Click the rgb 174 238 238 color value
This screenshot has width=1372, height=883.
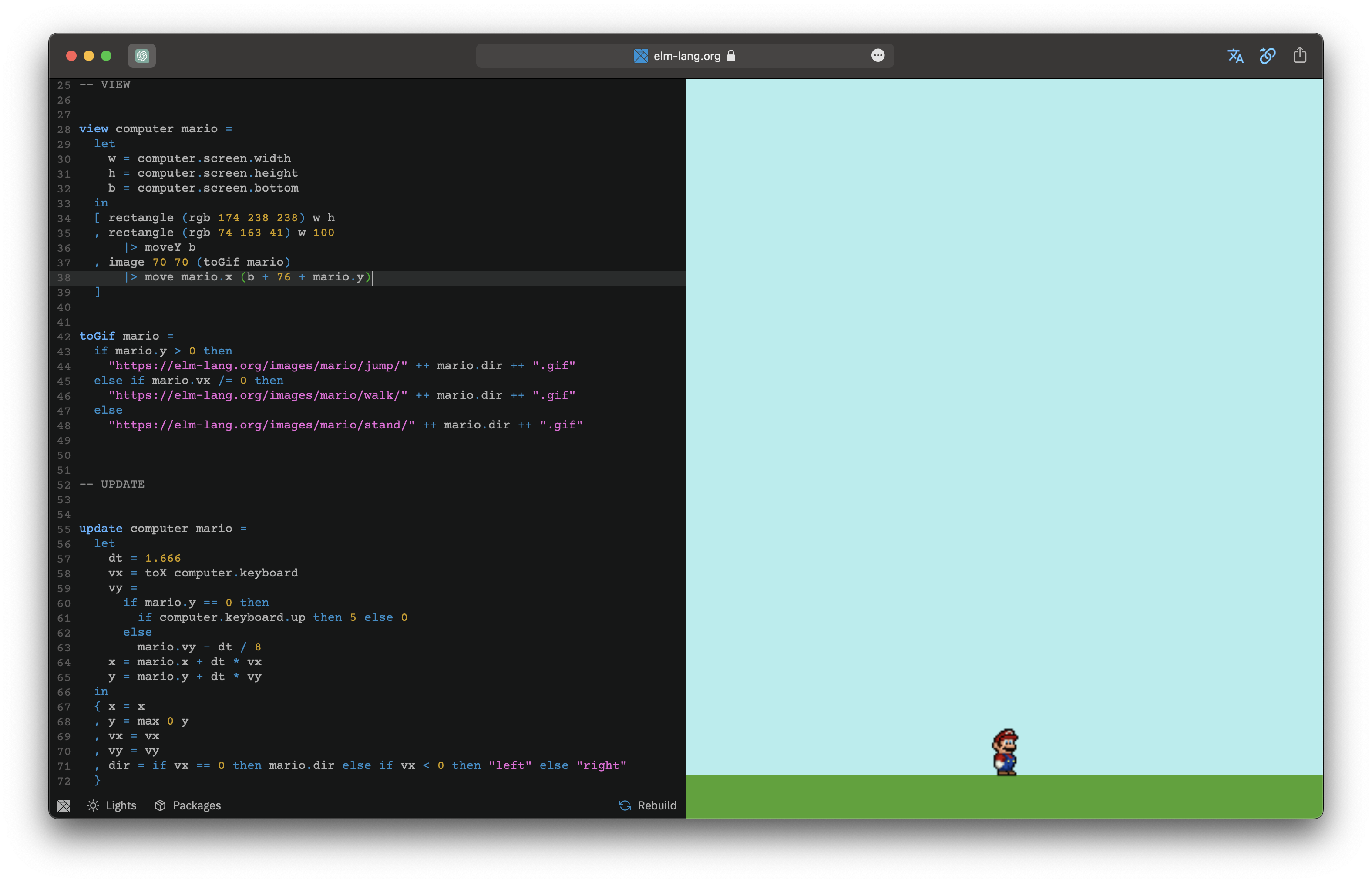pos(243,217)
